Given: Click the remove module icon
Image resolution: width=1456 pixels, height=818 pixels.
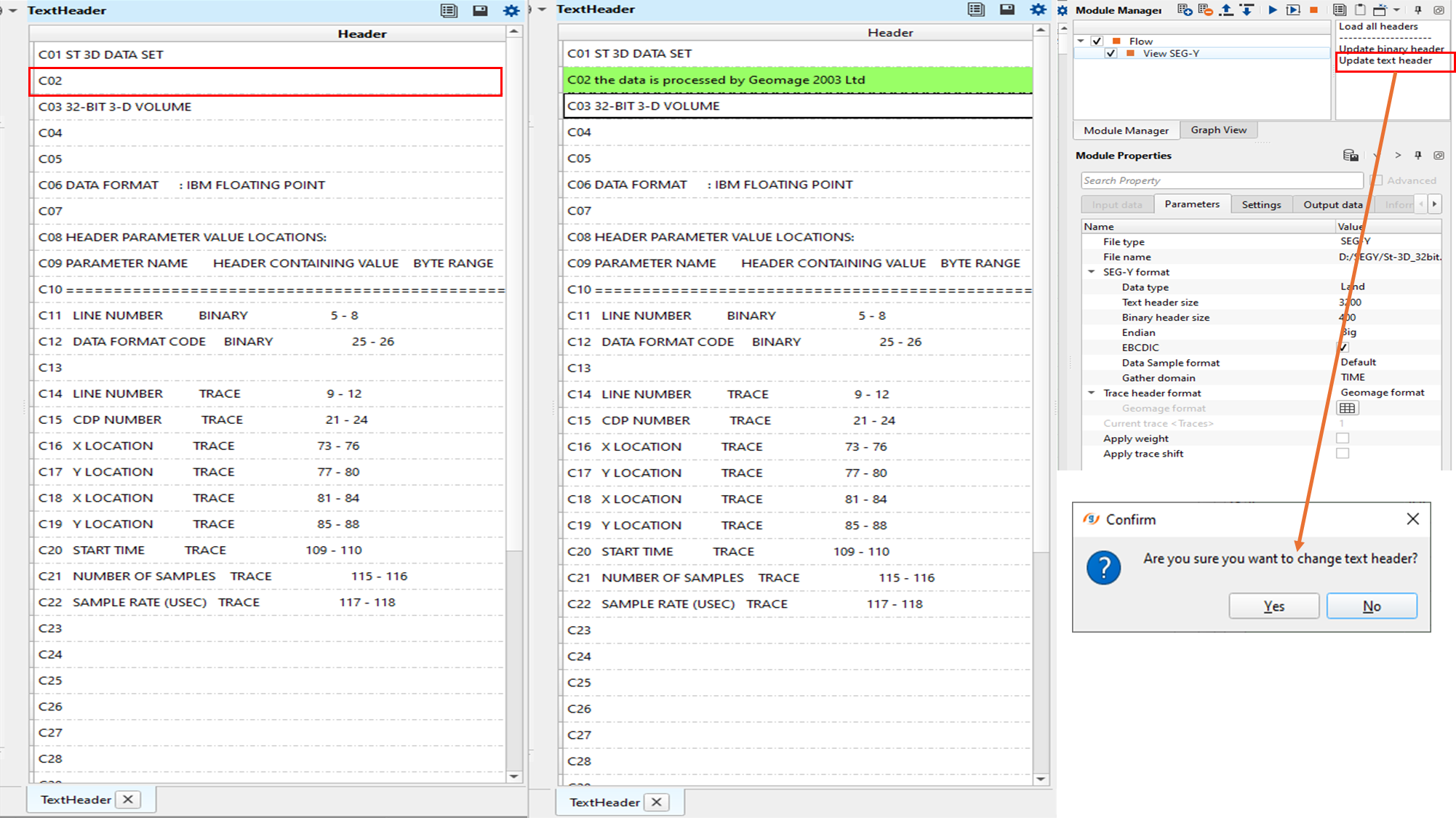Looking at the screenshot, I should [x=1205, y=10].
